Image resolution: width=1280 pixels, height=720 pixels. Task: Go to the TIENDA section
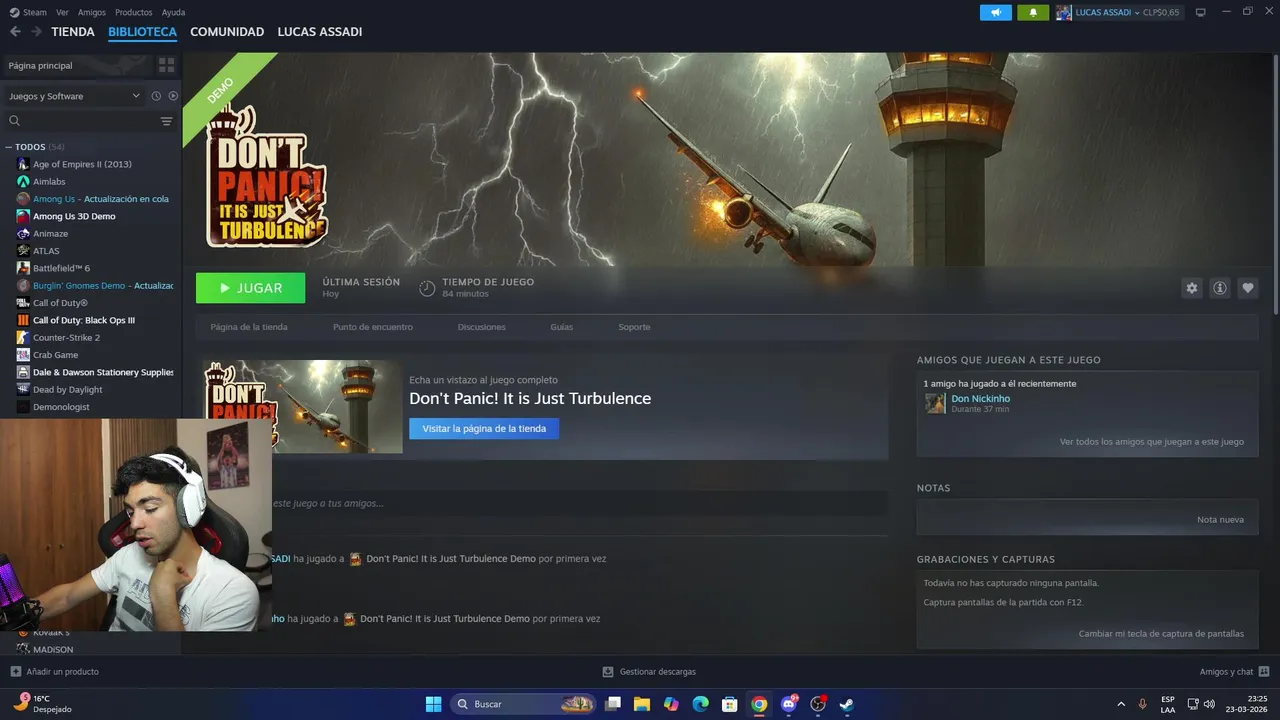[x=73, y=32]
